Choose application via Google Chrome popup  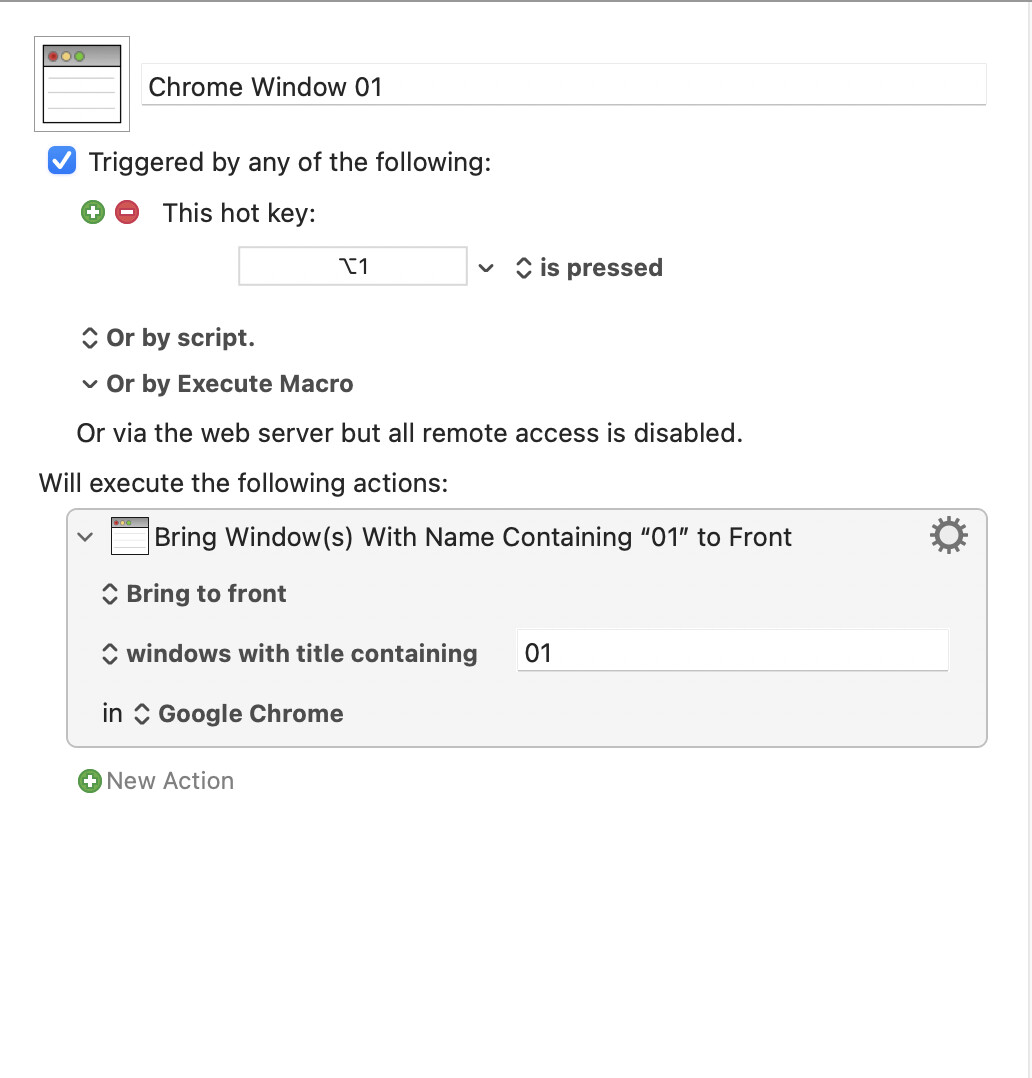239,714
